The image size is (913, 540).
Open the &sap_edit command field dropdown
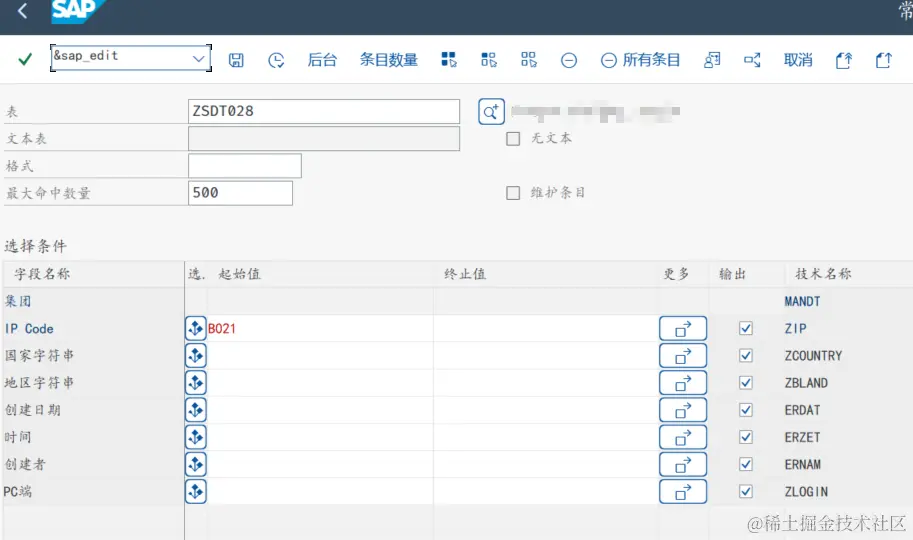coord(198,58)
